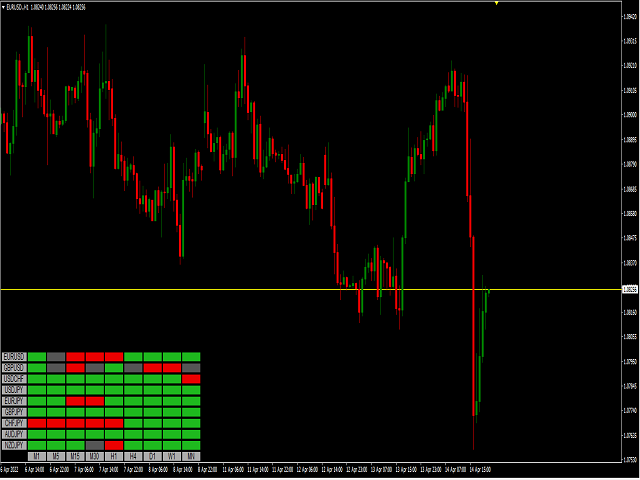Click the red NZDJPY H1 signal cell
The width and height of the screenshot is (640, 480).
(114, 445)
